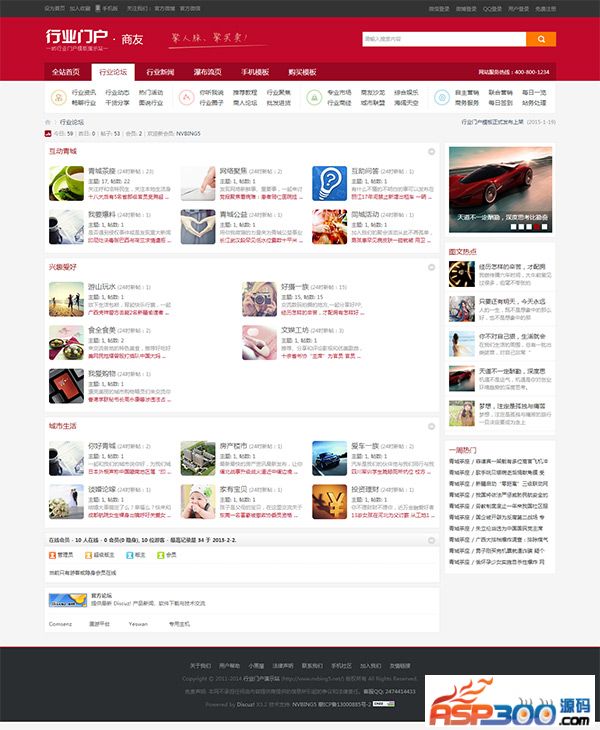600x730 pixels.
Task: Click the 小黑屋 footer link
Action: click(256, 666)
